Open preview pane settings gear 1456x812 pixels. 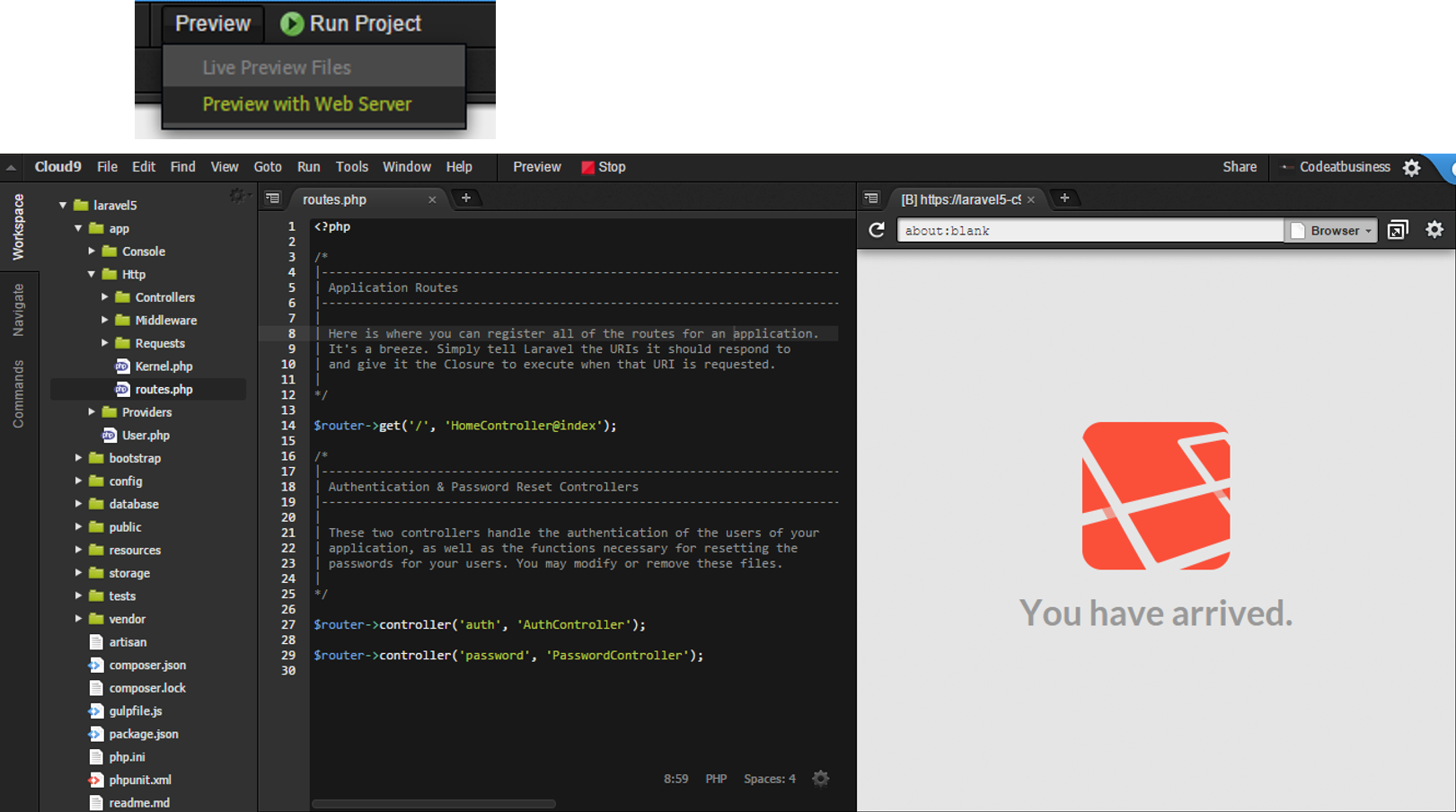coord(1434,230)
